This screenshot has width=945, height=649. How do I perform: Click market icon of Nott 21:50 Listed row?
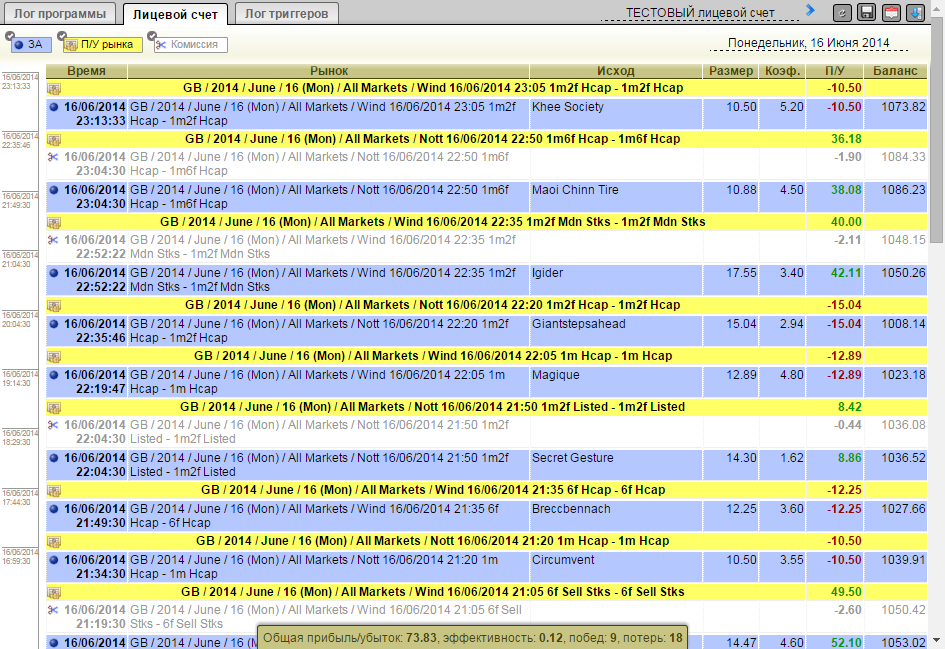(54, 408)
